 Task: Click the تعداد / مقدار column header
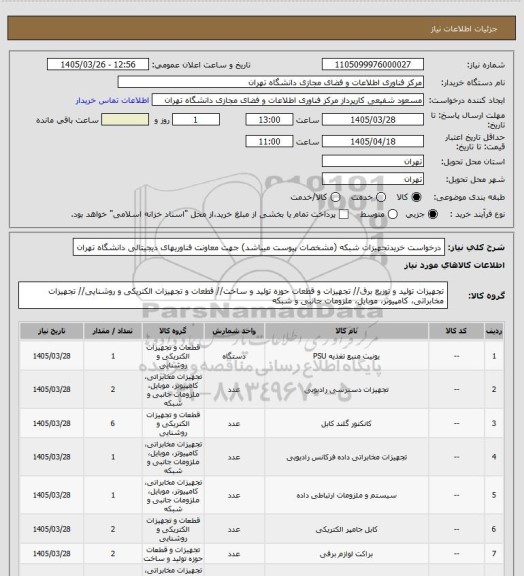(x=113, y=331)
